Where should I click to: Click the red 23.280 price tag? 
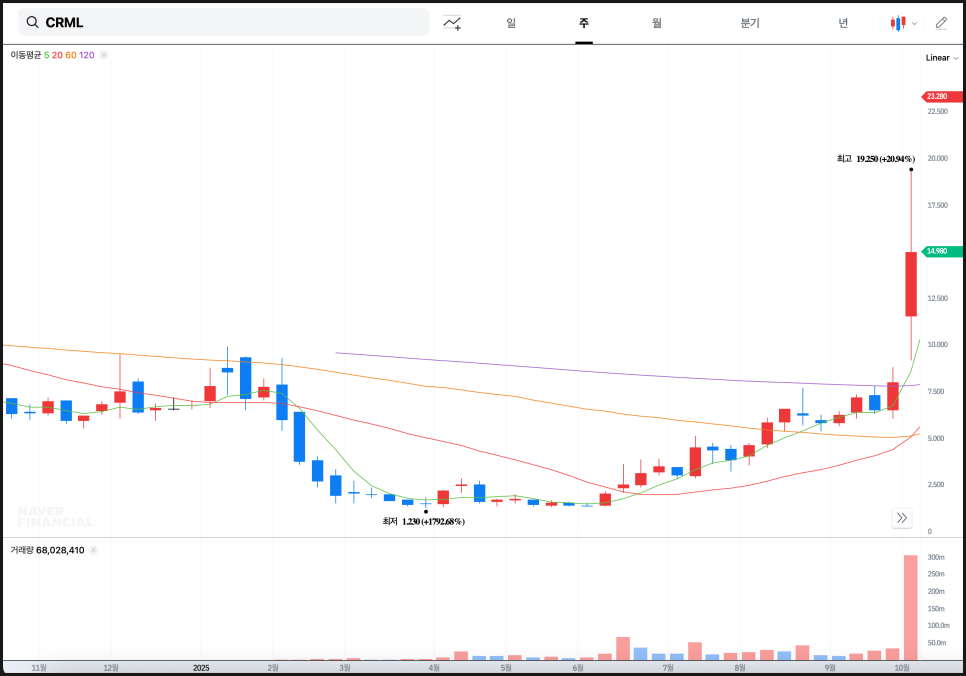[x=941, y=96]
